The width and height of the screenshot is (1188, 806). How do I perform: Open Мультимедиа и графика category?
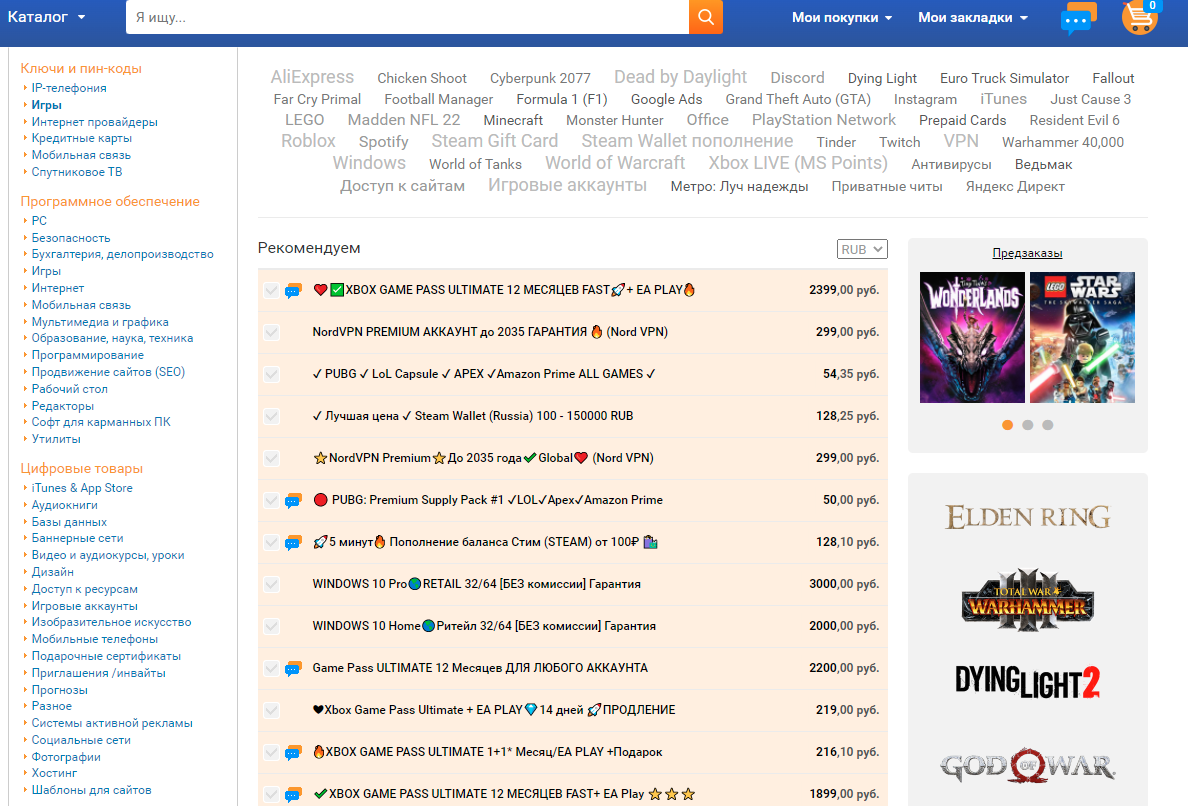(x=100, y=322)
